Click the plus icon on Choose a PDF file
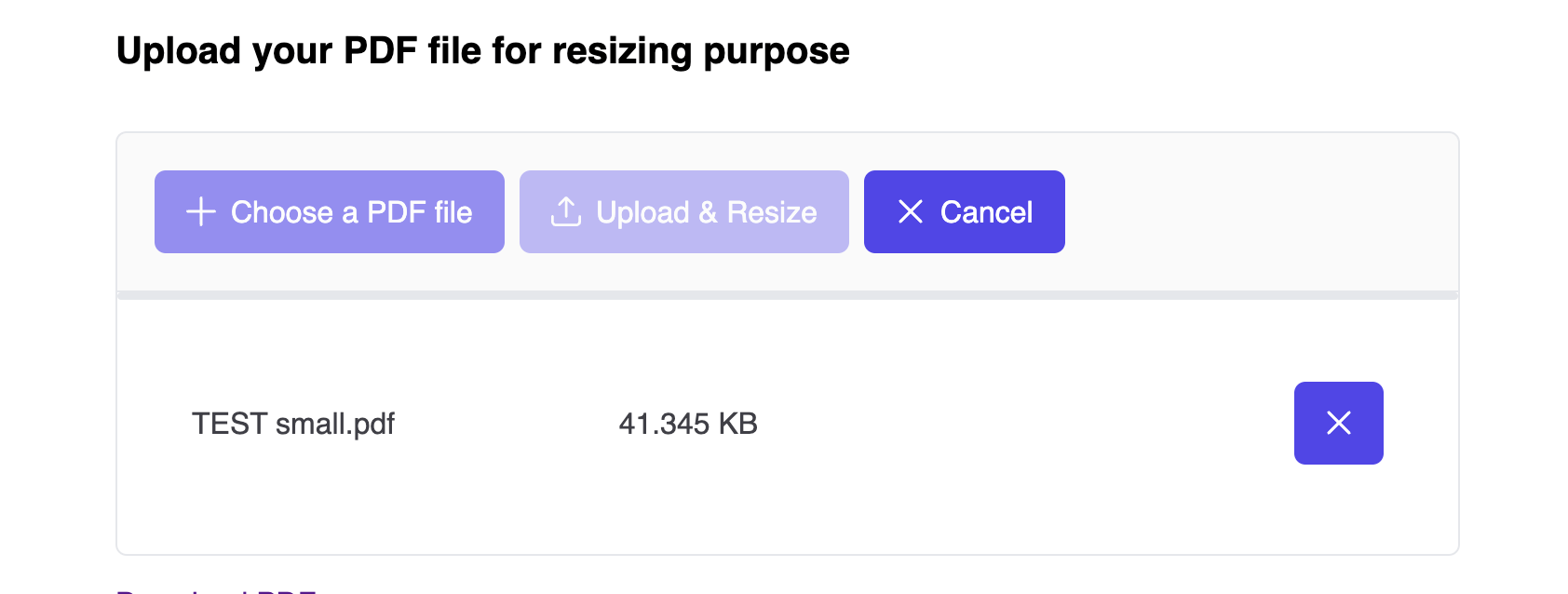 [201, 211]
